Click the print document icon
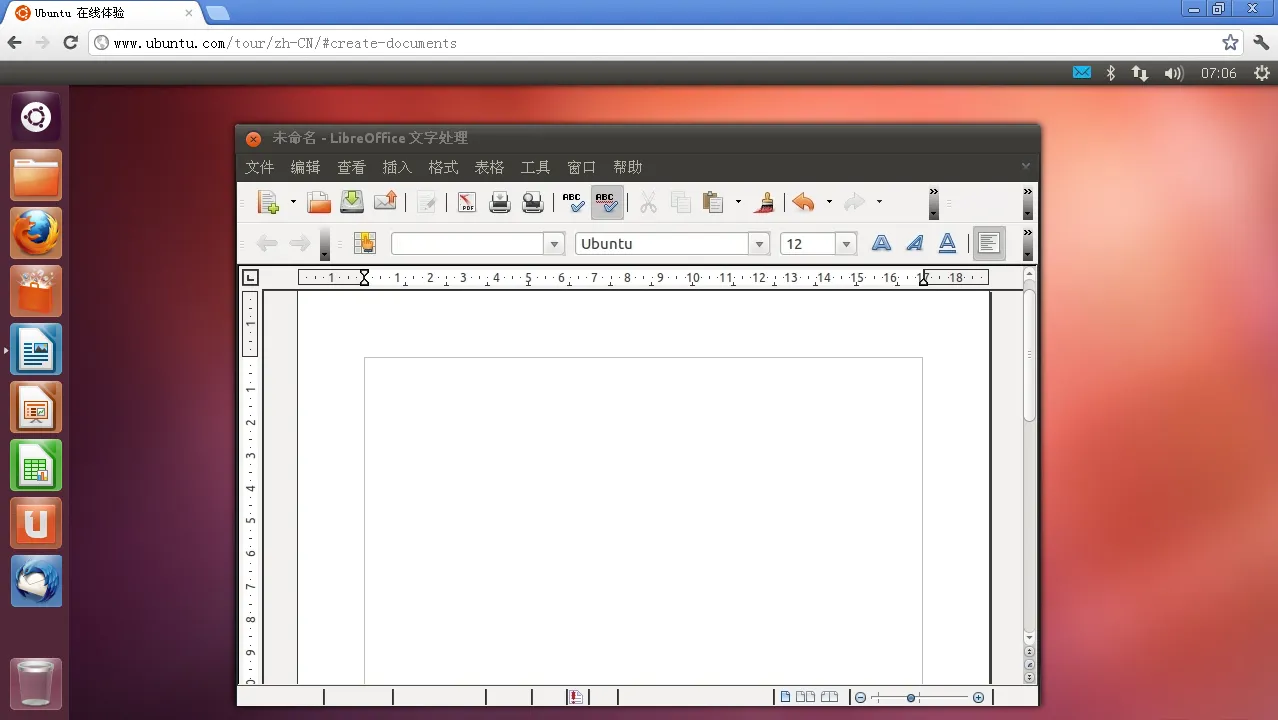Image resolution: width=1278 pixels, height=720 pixels. tap(500, 203)
